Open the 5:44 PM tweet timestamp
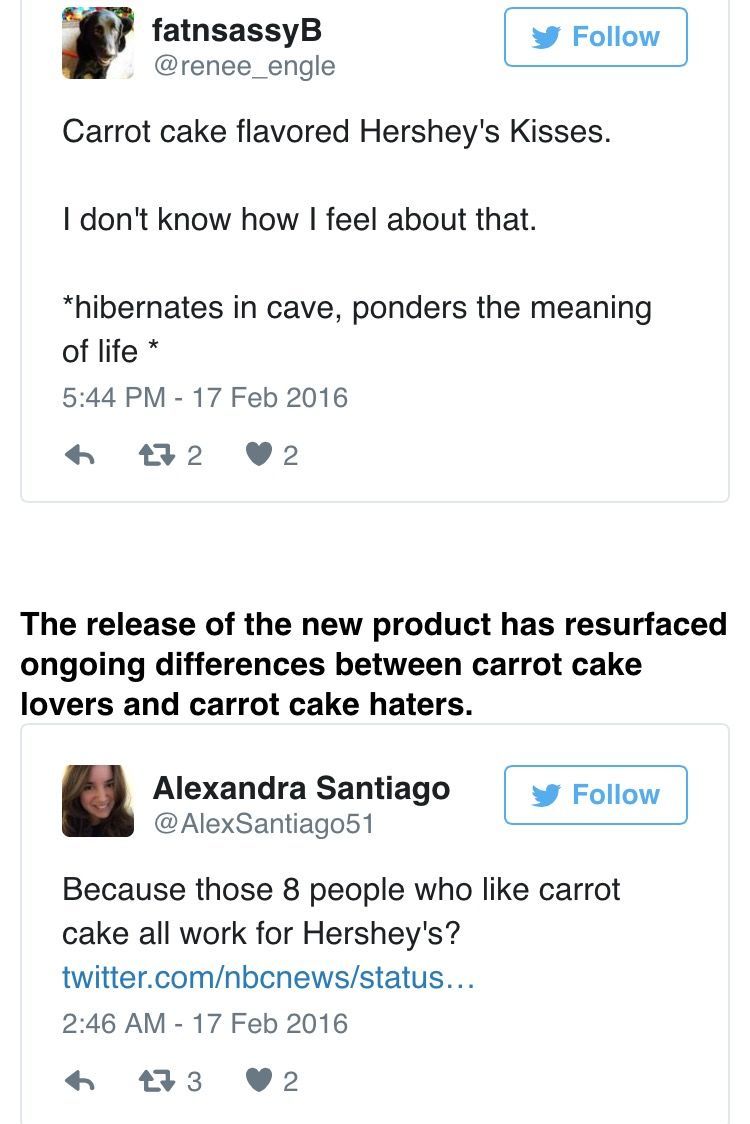This screenshot has width=750, height=1124. click(x=205, y=398)
